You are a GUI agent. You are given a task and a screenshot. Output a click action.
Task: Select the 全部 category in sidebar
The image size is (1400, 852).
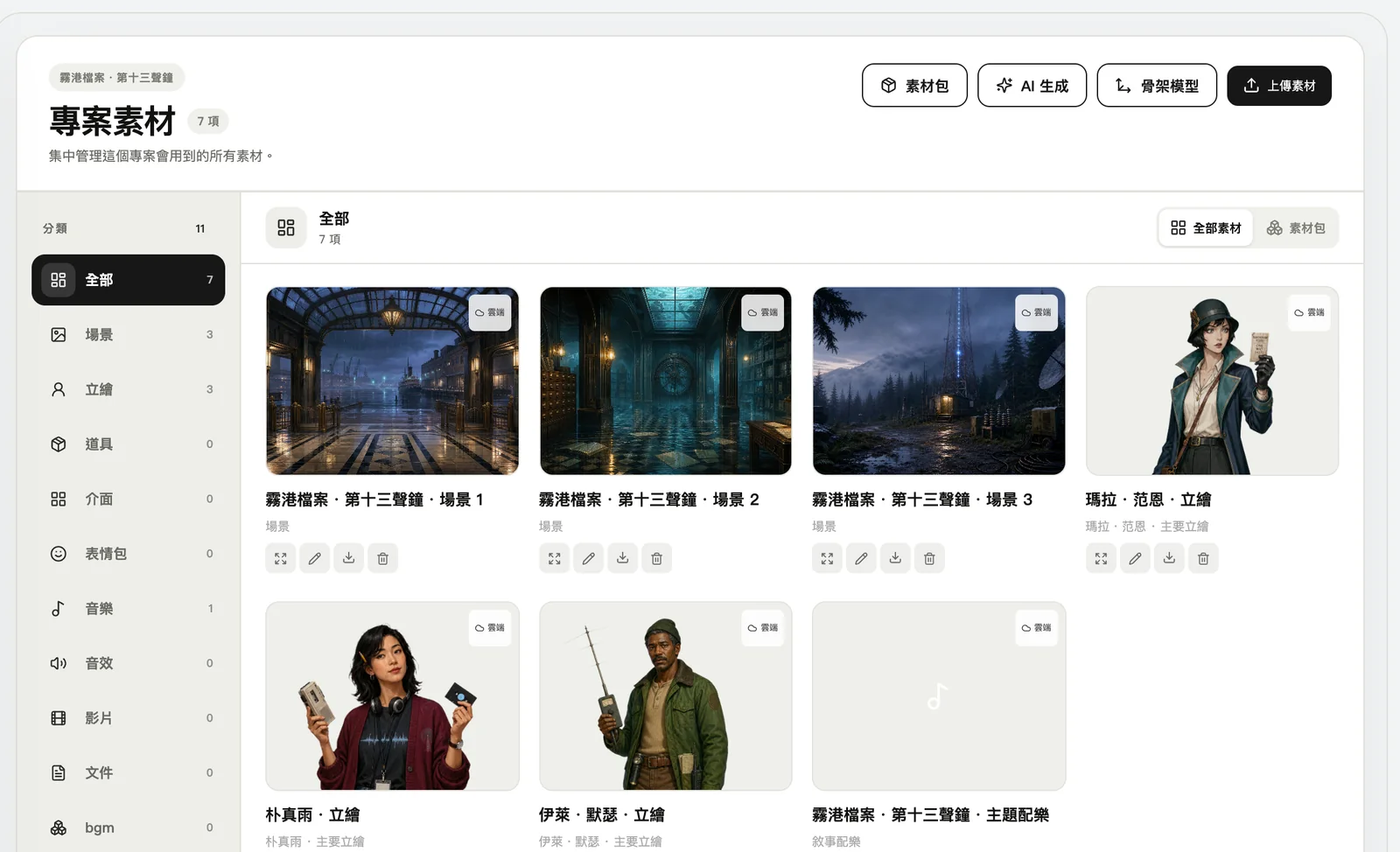pyautogui.click(x=129, y=280)
